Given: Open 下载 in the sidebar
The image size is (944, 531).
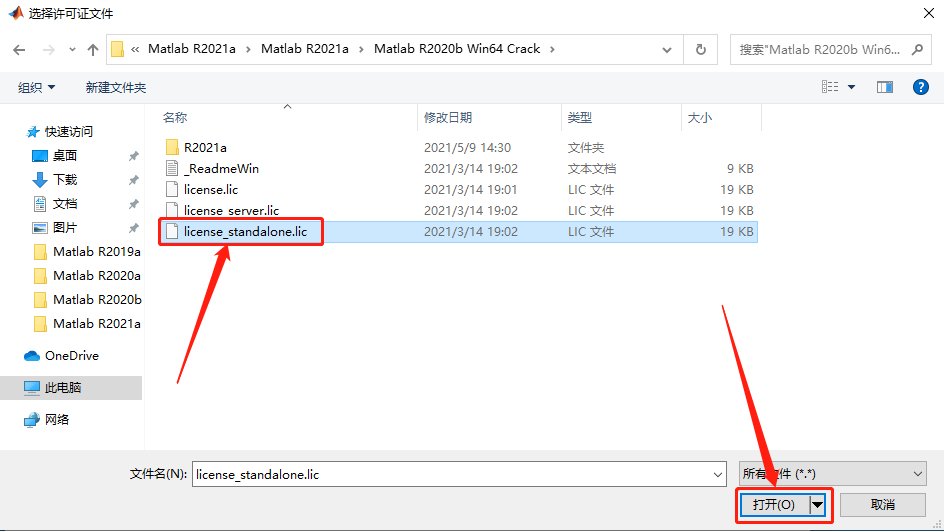Looking at the screenshot, I should 64,179.
